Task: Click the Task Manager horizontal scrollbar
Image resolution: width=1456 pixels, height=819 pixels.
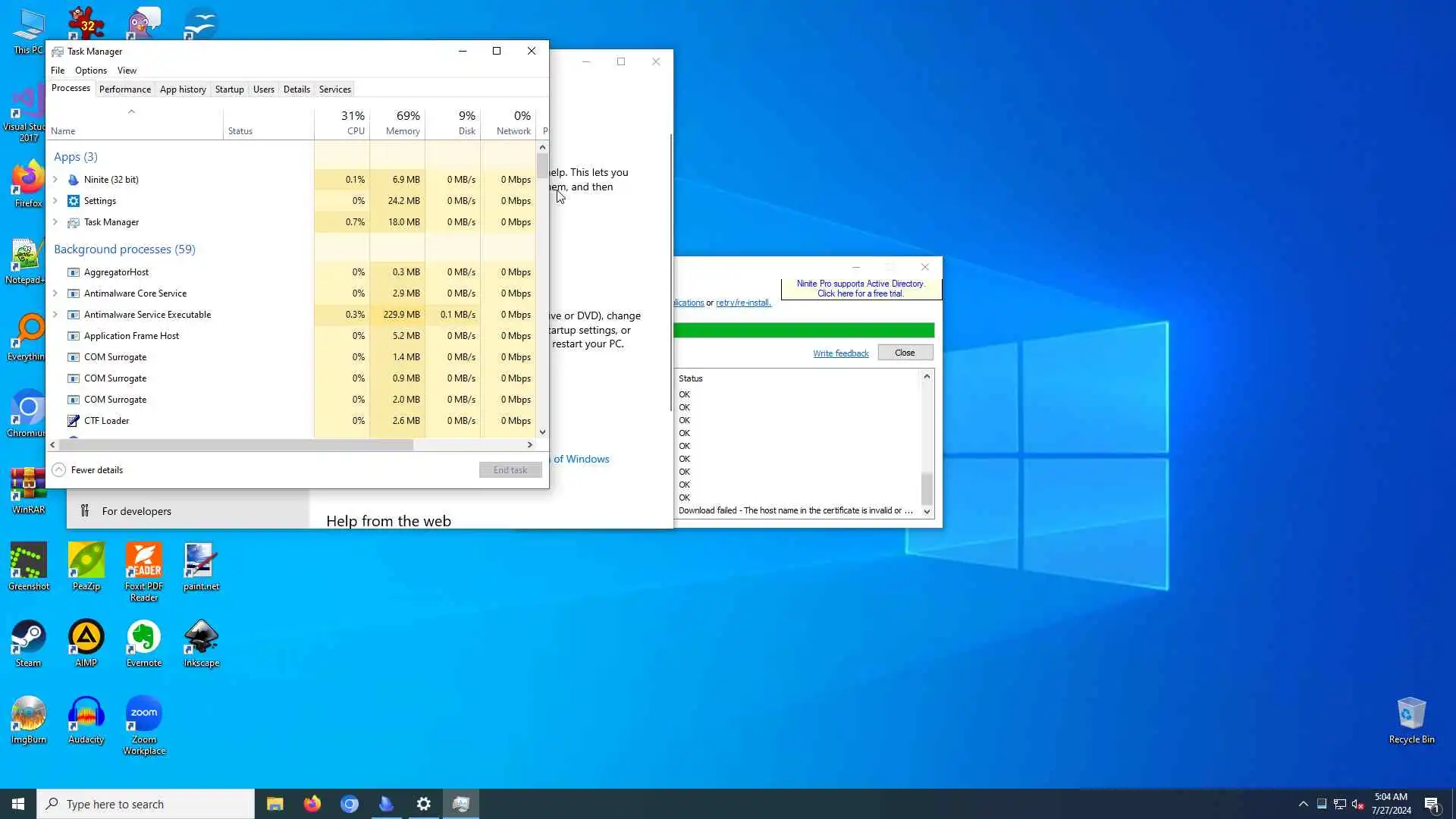Action: click(x=235, y=445)
